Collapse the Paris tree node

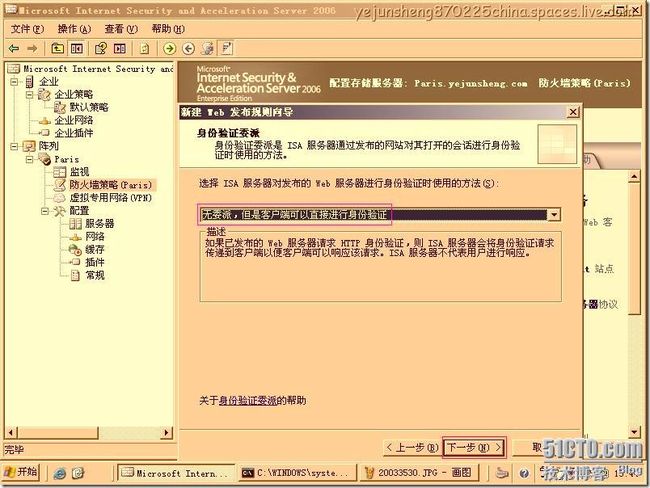[29, 159]
